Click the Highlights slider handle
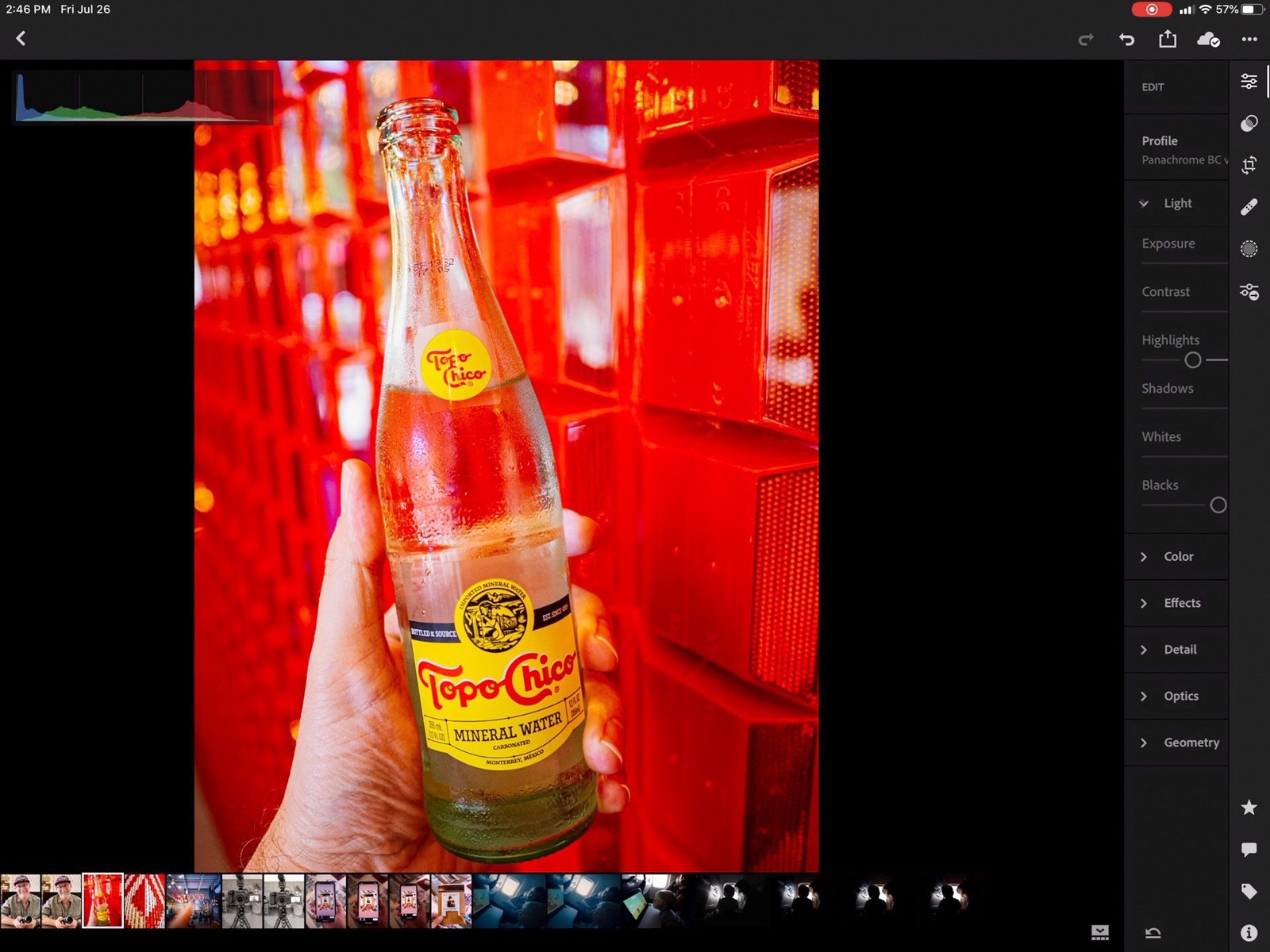The height and width of the screenshot is (952, 1270). coord(1192,360)
